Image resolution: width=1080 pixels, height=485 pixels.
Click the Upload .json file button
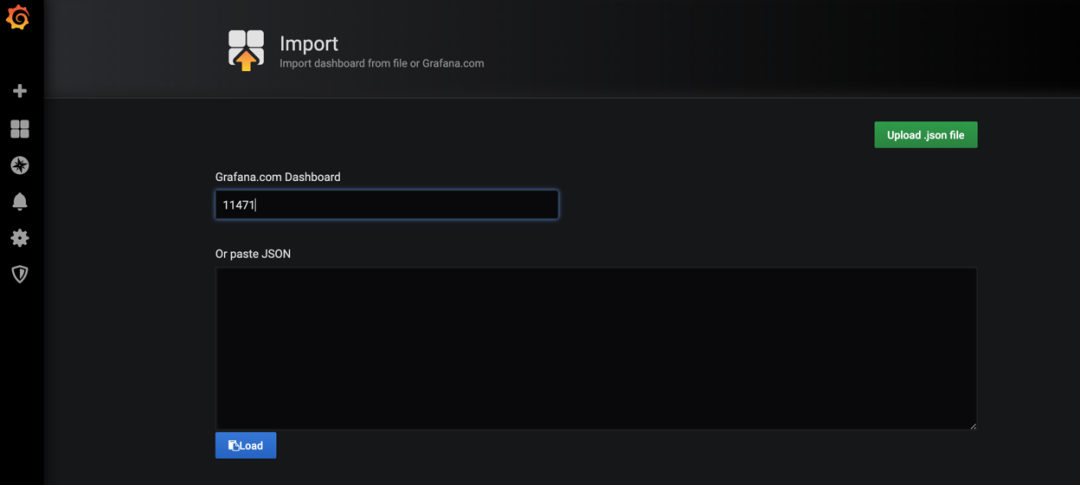(x=926, y=135)
